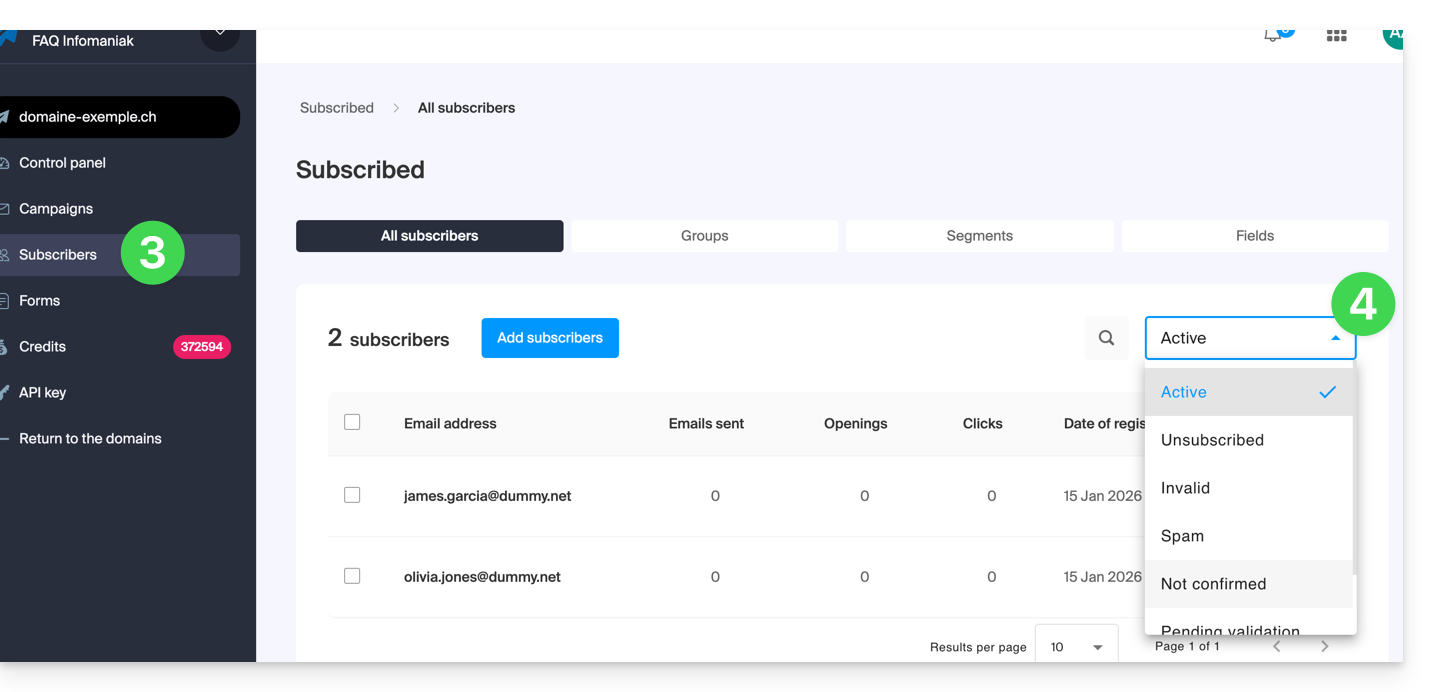Click the Add subscribers button
Viewport: 1433px width, 692px height.
pyautogui.click(x=550, y=338)
